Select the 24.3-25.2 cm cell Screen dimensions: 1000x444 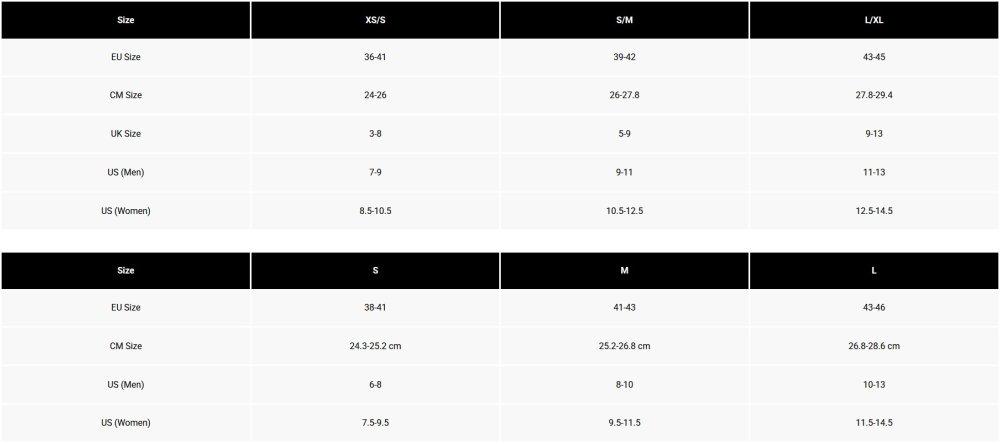click(x=375, y=347)
